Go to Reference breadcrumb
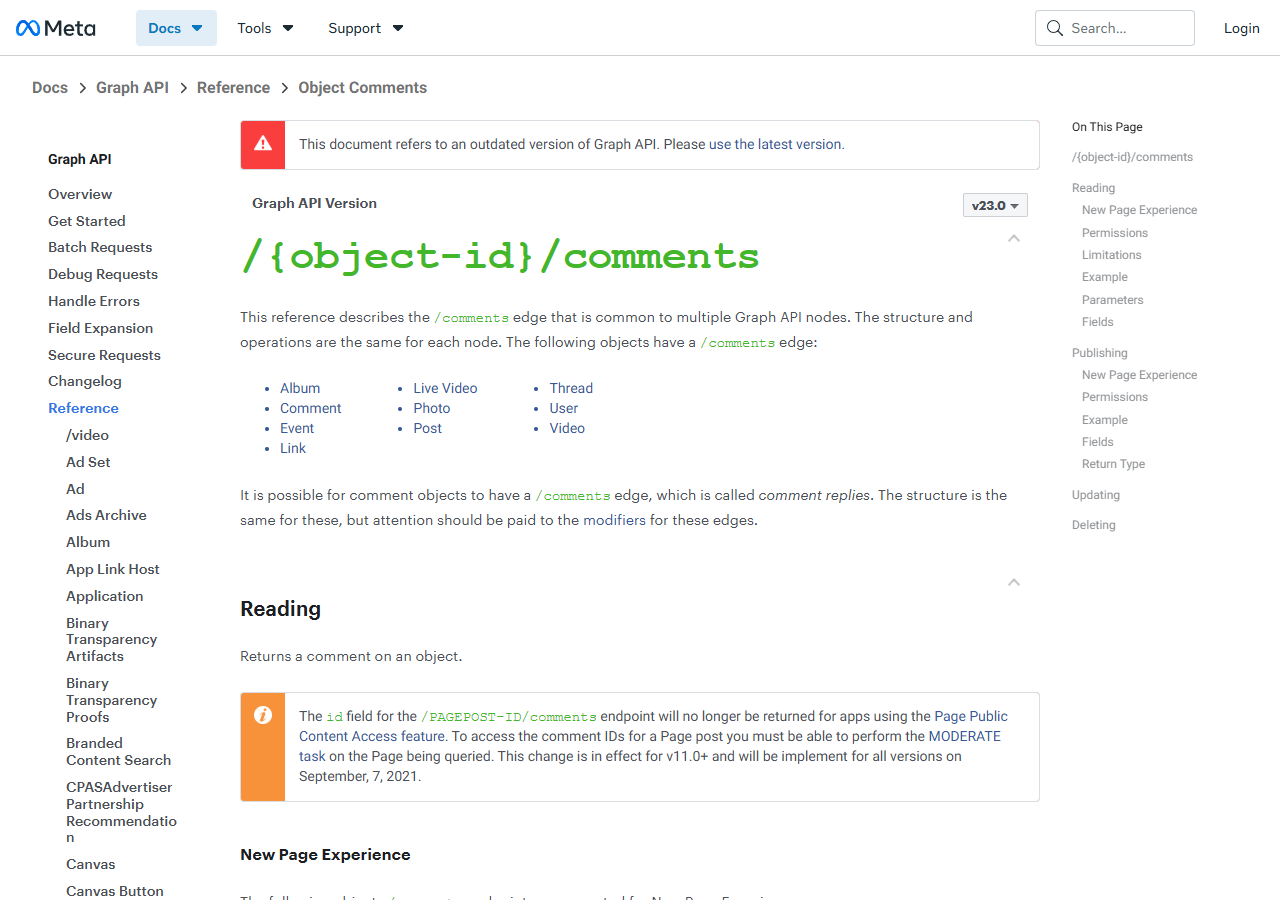 pyautogui.click(x=233, y=88)
